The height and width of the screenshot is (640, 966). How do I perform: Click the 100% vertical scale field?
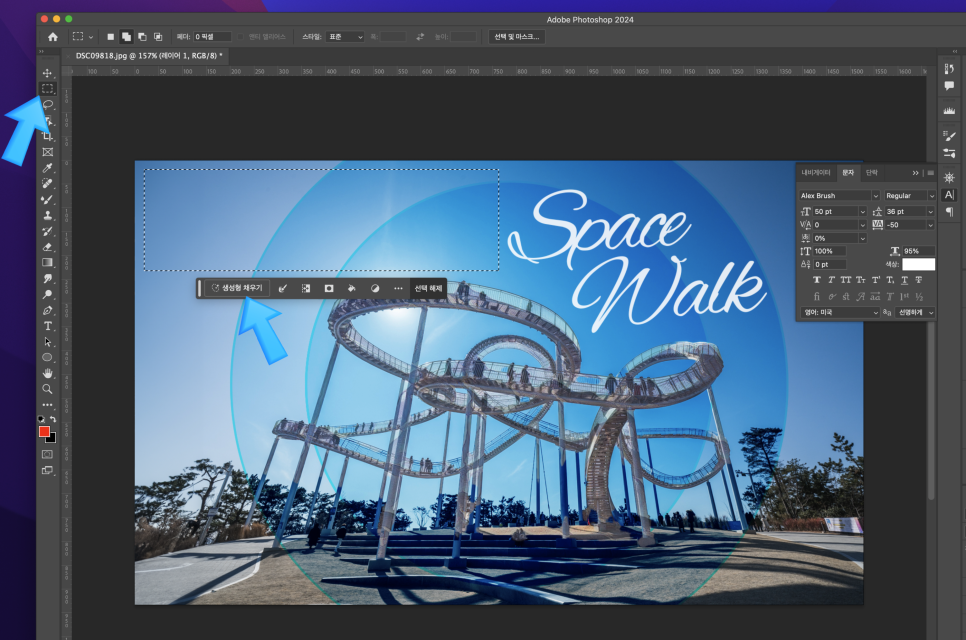[x=829, y=251]
